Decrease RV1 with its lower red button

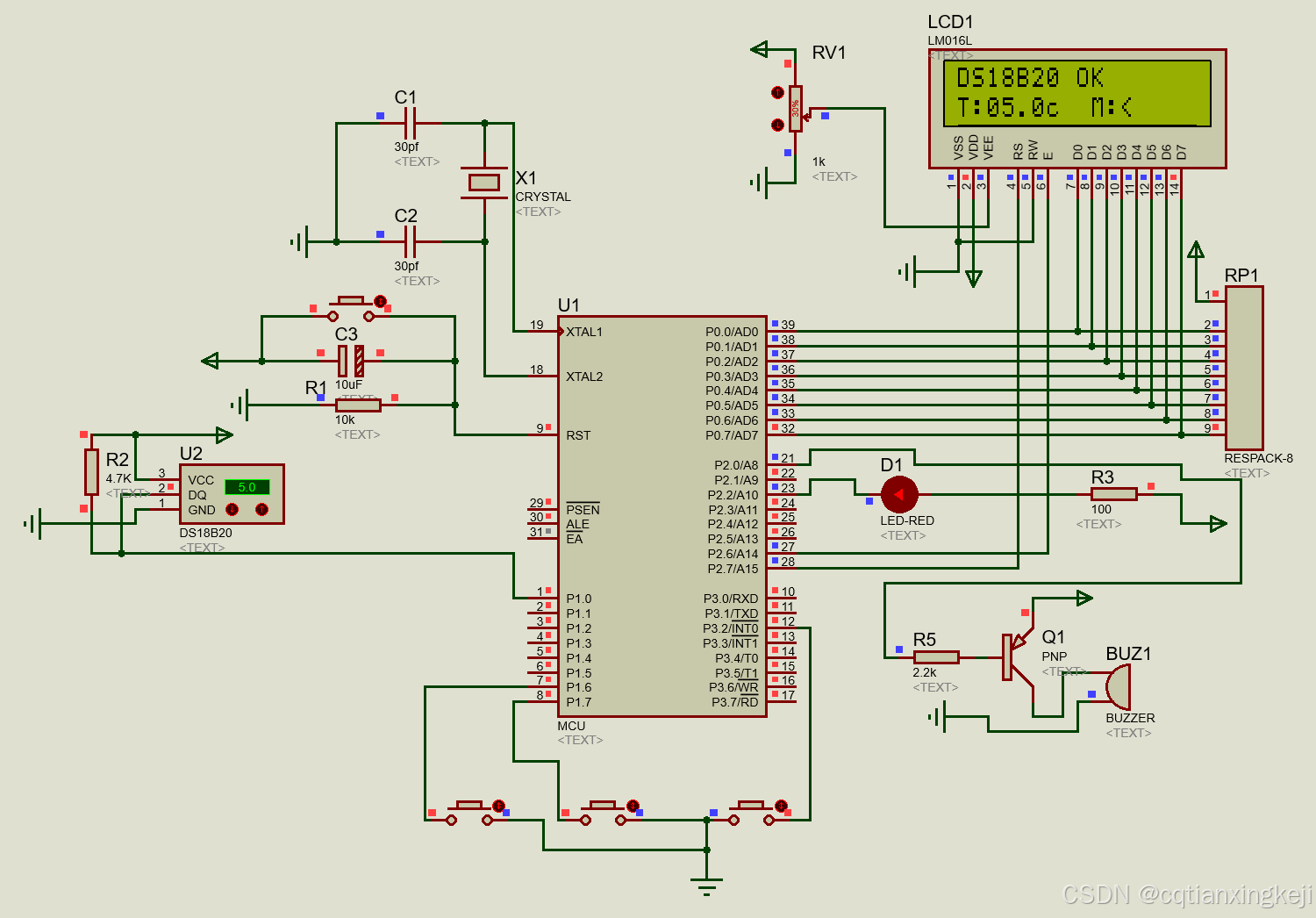[x=777, y=125]
